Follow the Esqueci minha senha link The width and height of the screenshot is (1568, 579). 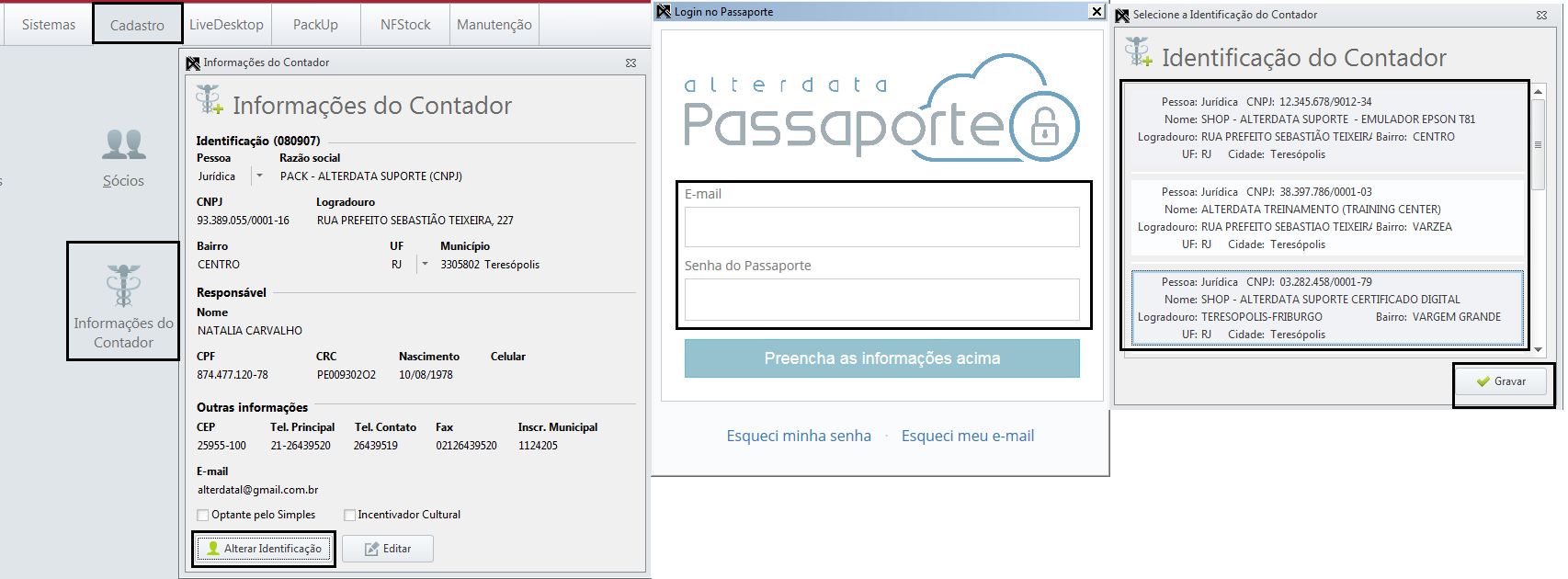(x=799, y=436)
